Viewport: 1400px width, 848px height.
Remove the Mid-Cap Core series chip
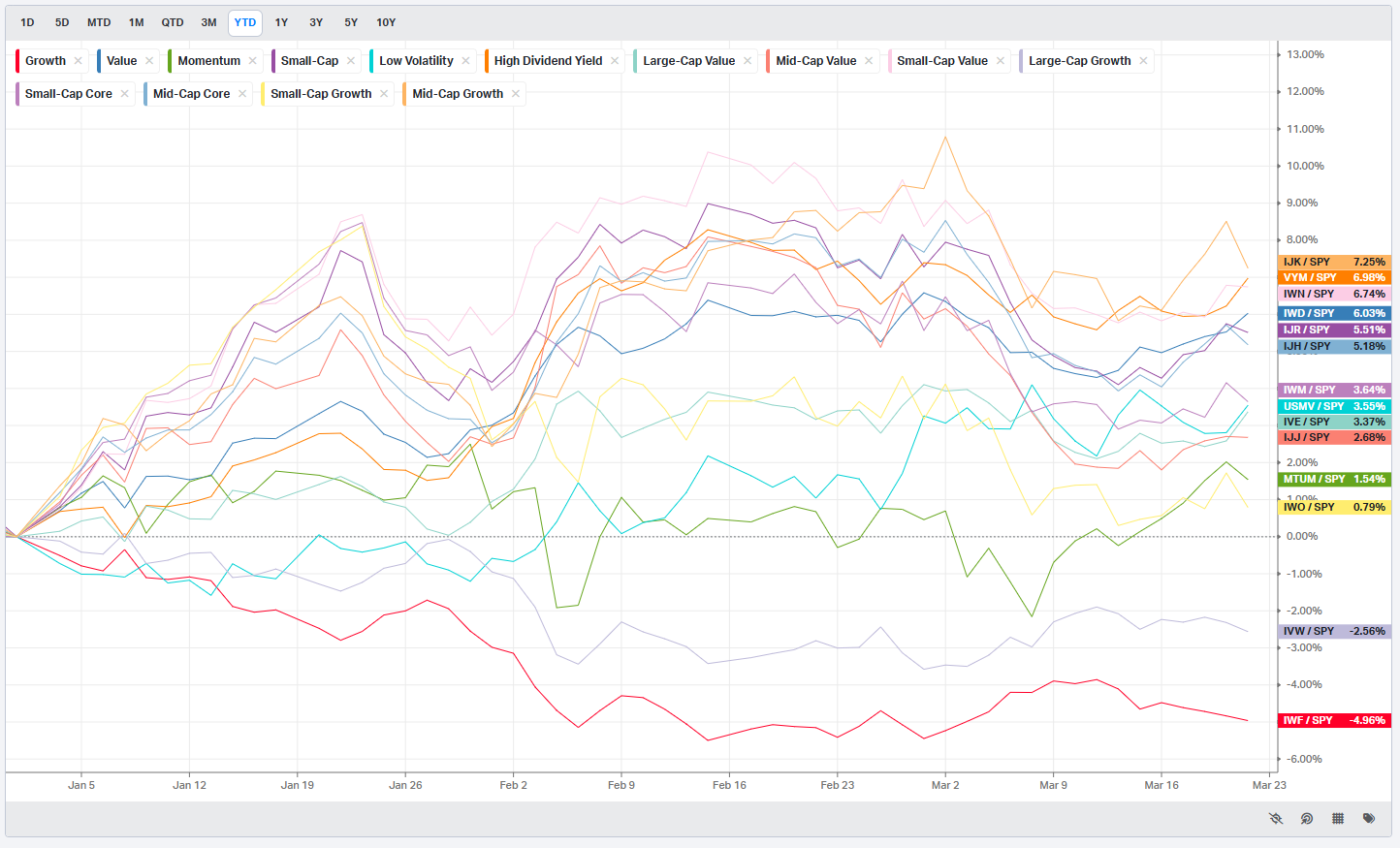tap(242, 94)
